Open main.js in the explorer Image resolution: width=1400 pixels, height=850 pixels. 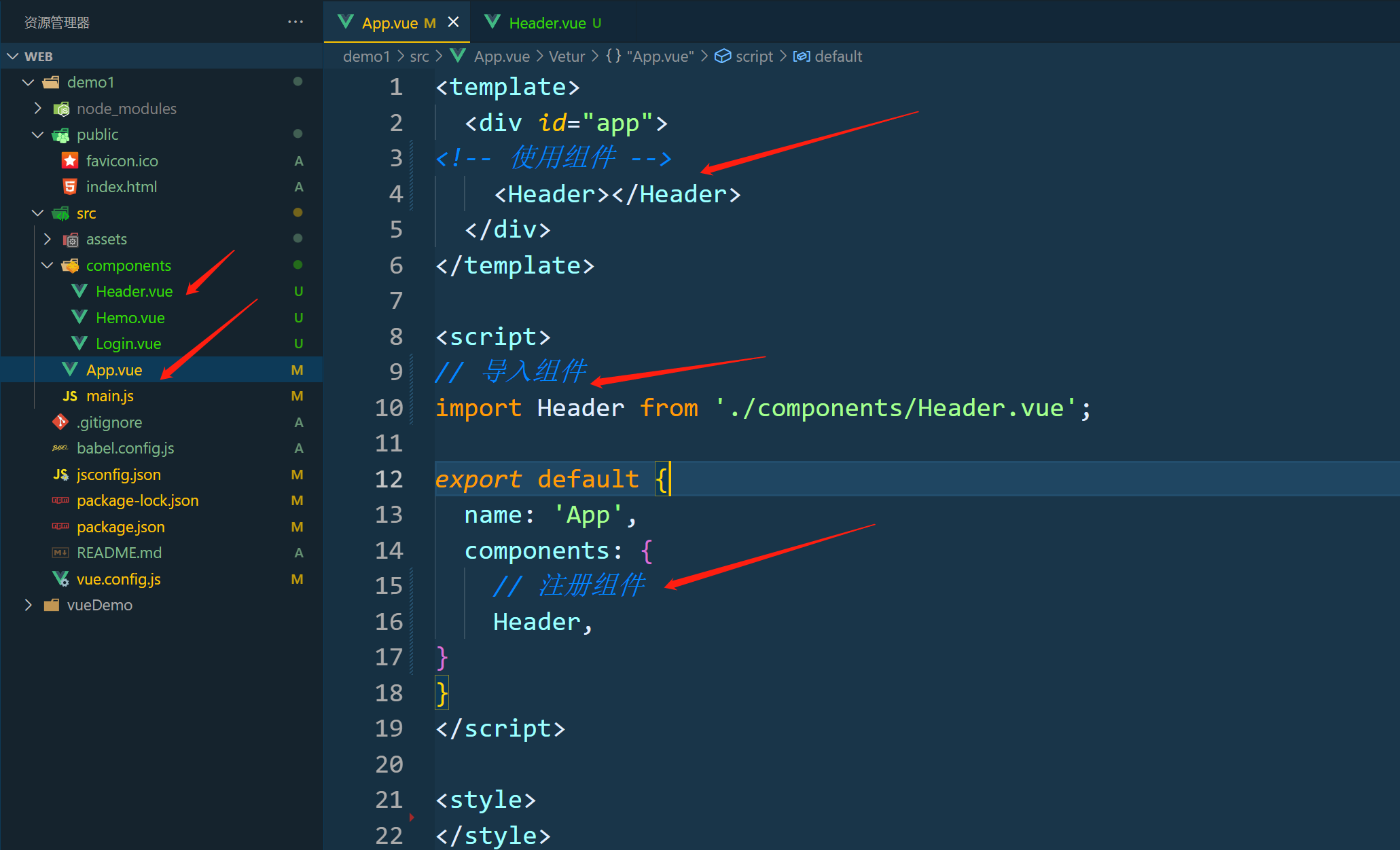pos(109,396)
